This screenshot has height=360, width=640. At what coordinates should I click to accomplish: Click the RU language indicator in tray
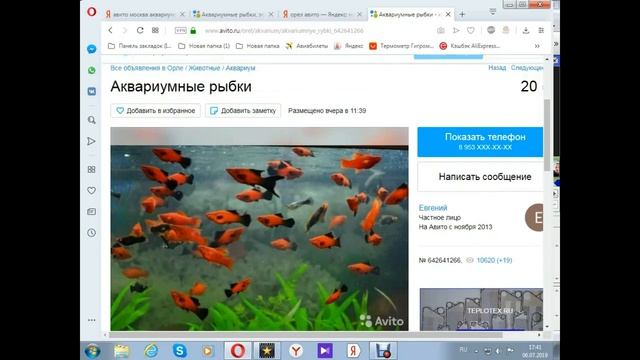pyautogui.click(x=463, y=349)
